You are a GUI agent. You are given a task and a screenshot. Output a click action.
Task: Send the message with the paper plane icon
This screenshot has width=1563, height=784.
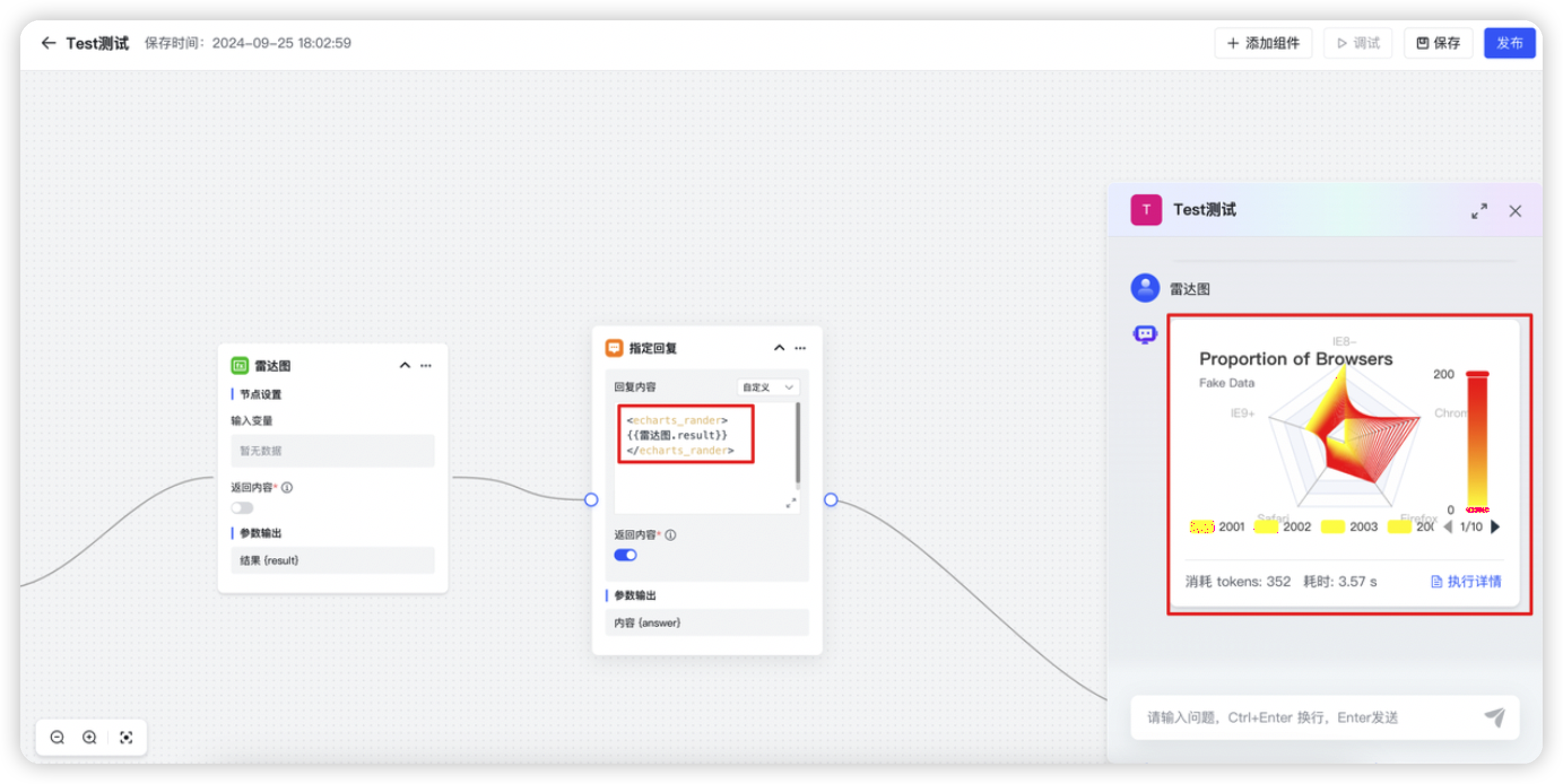coord(1495,718)
